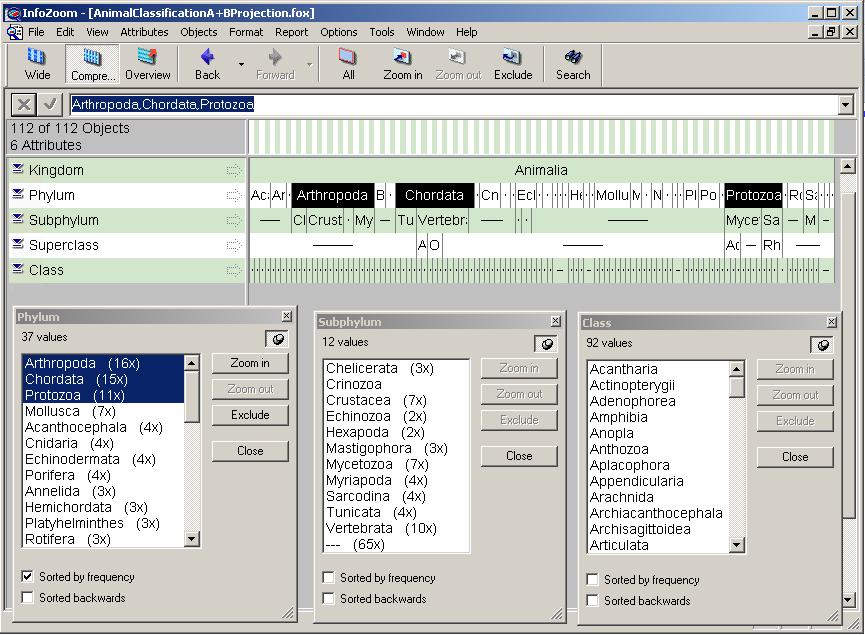Switch to Wide view mode

tap(38, 64)
